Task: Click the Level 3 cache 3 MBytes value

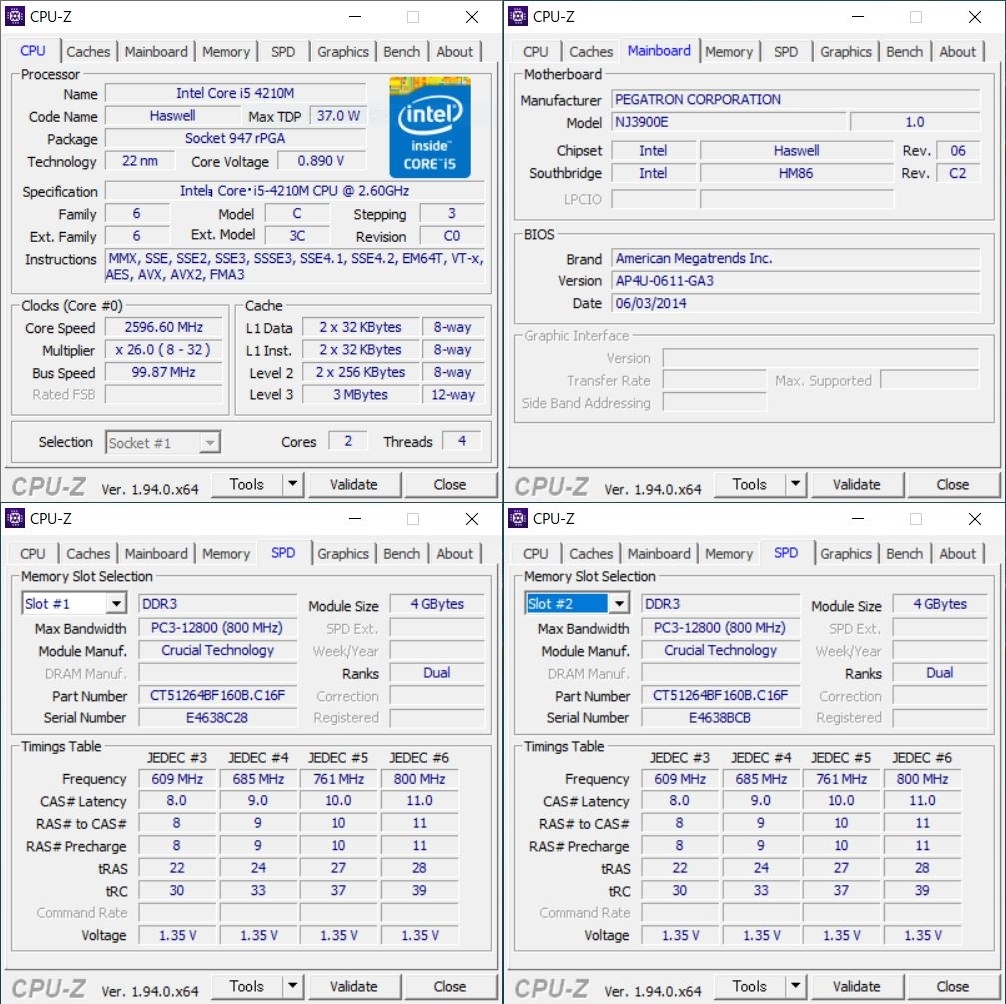Action: 361,395
